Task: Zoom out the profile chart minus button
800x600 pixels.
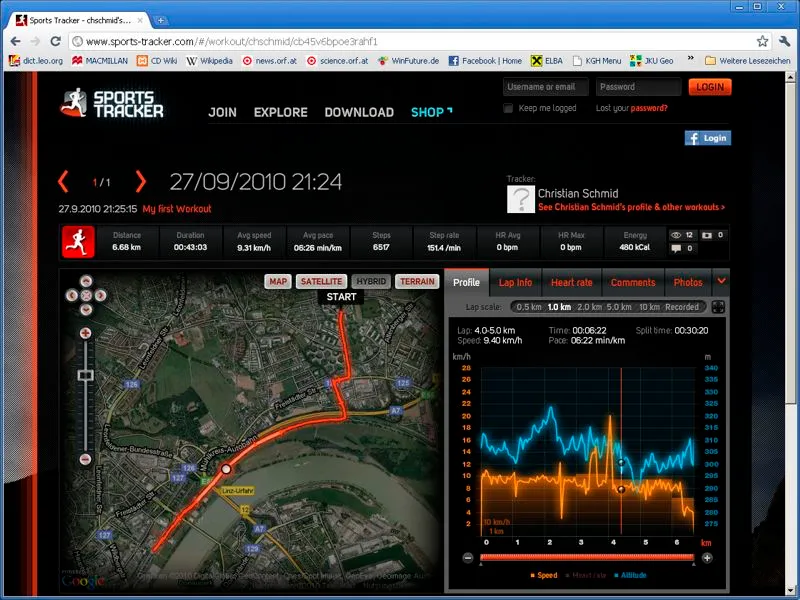Action: (x=468, y=558)
